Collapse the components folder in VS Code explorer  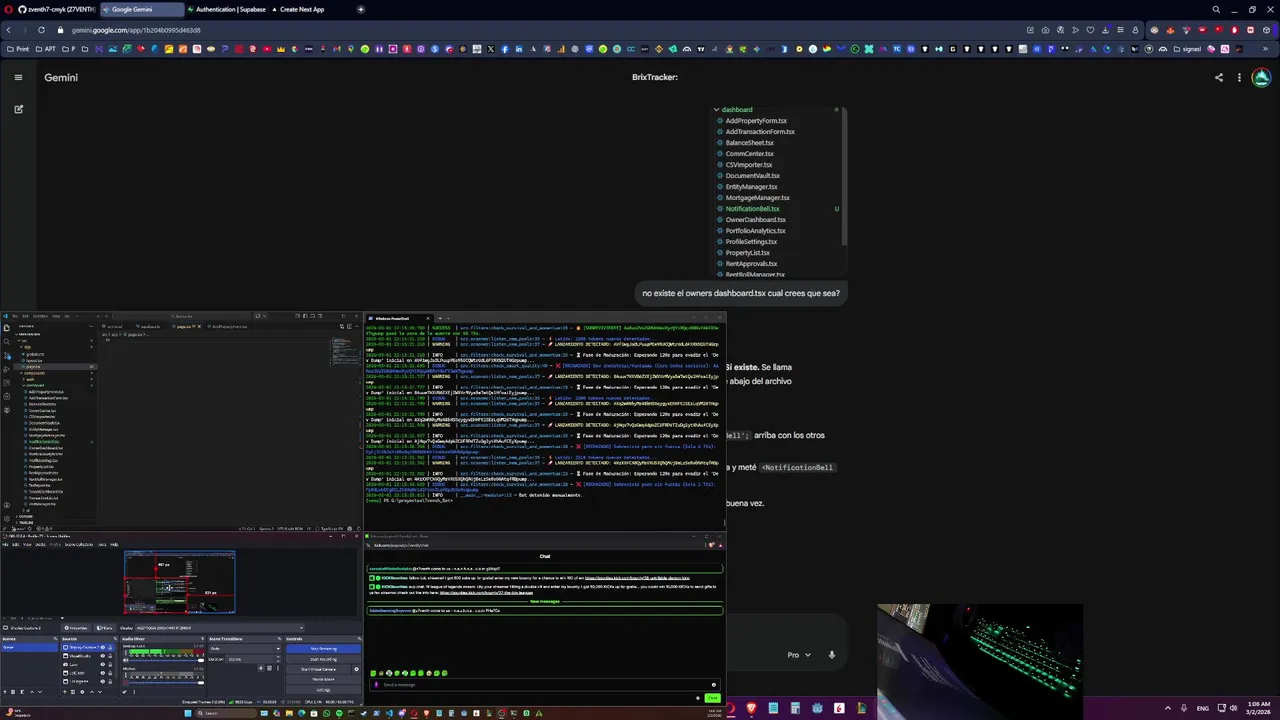32,373
